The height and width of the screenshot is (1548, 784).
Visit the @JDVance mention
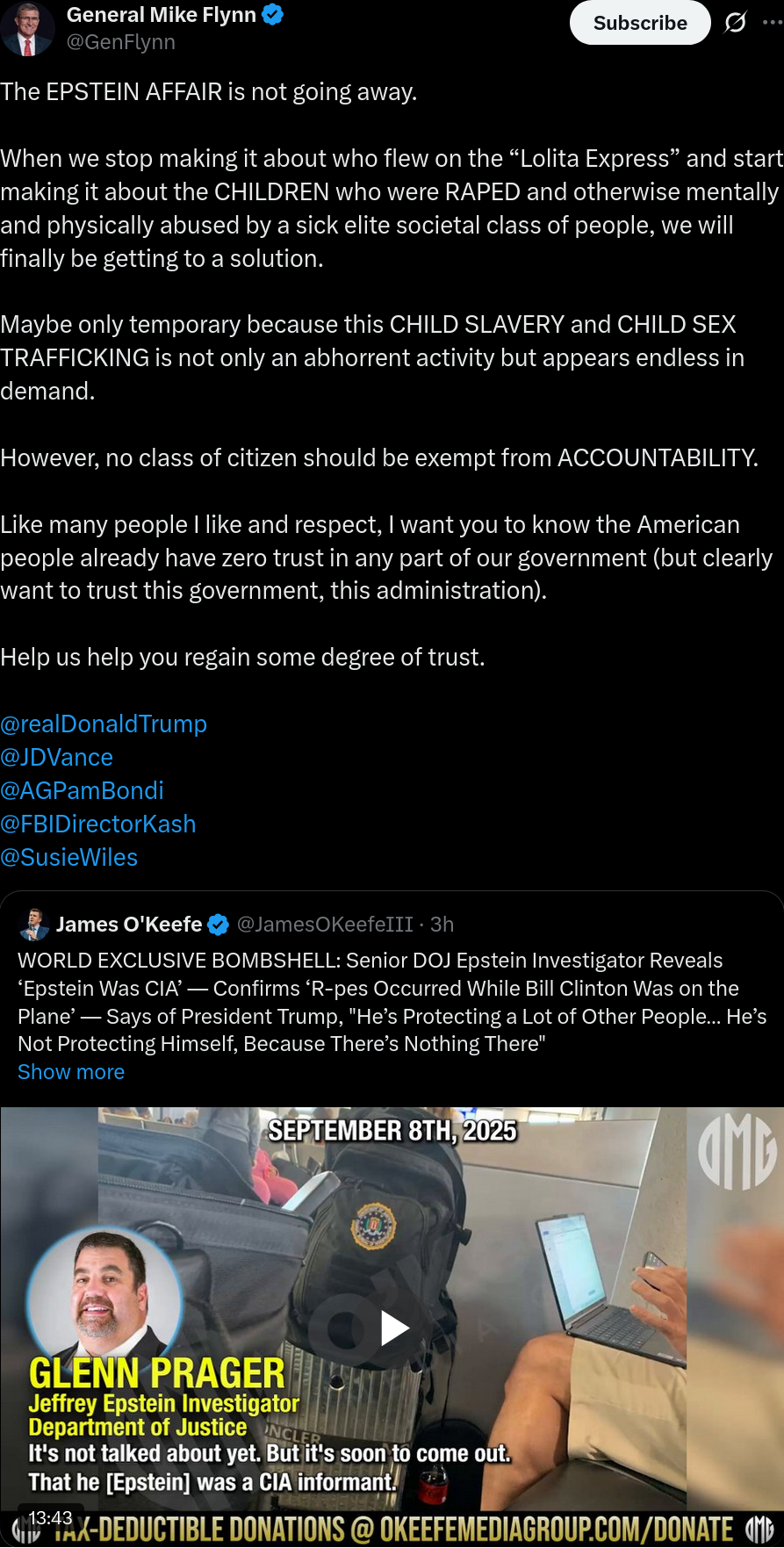pos(57,758)
